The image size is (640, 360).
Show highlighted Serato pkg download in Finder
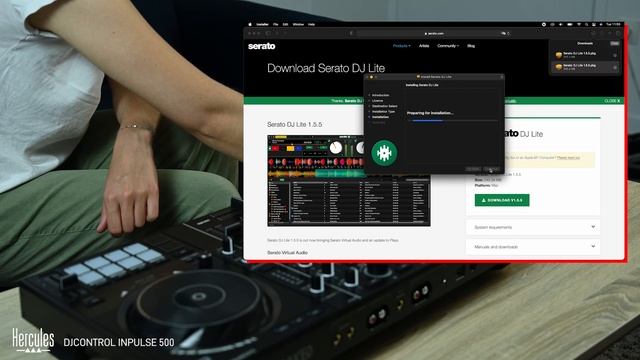615,67
